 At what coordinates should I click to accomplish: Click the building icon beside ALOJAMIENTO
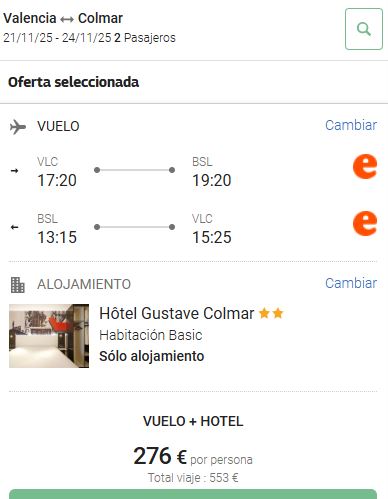[x=18, y=285]
